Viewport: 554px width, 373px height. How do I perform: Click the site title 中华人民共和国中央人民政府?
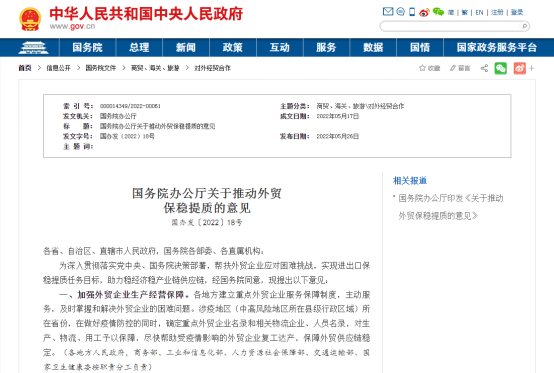click(x=146, y=14)
